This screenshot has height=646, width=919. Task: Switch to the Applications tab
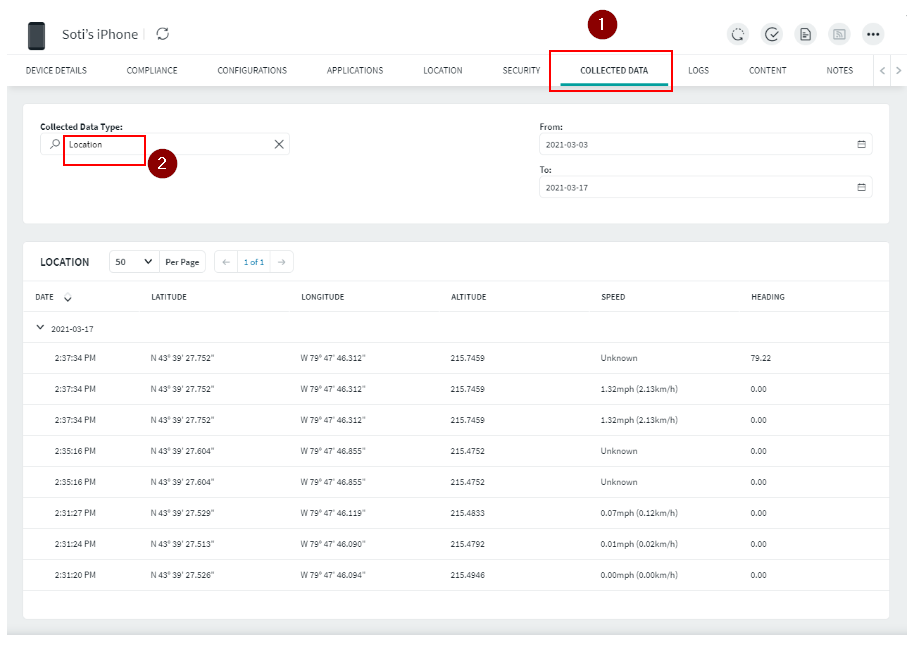click(x=355, y=70)
